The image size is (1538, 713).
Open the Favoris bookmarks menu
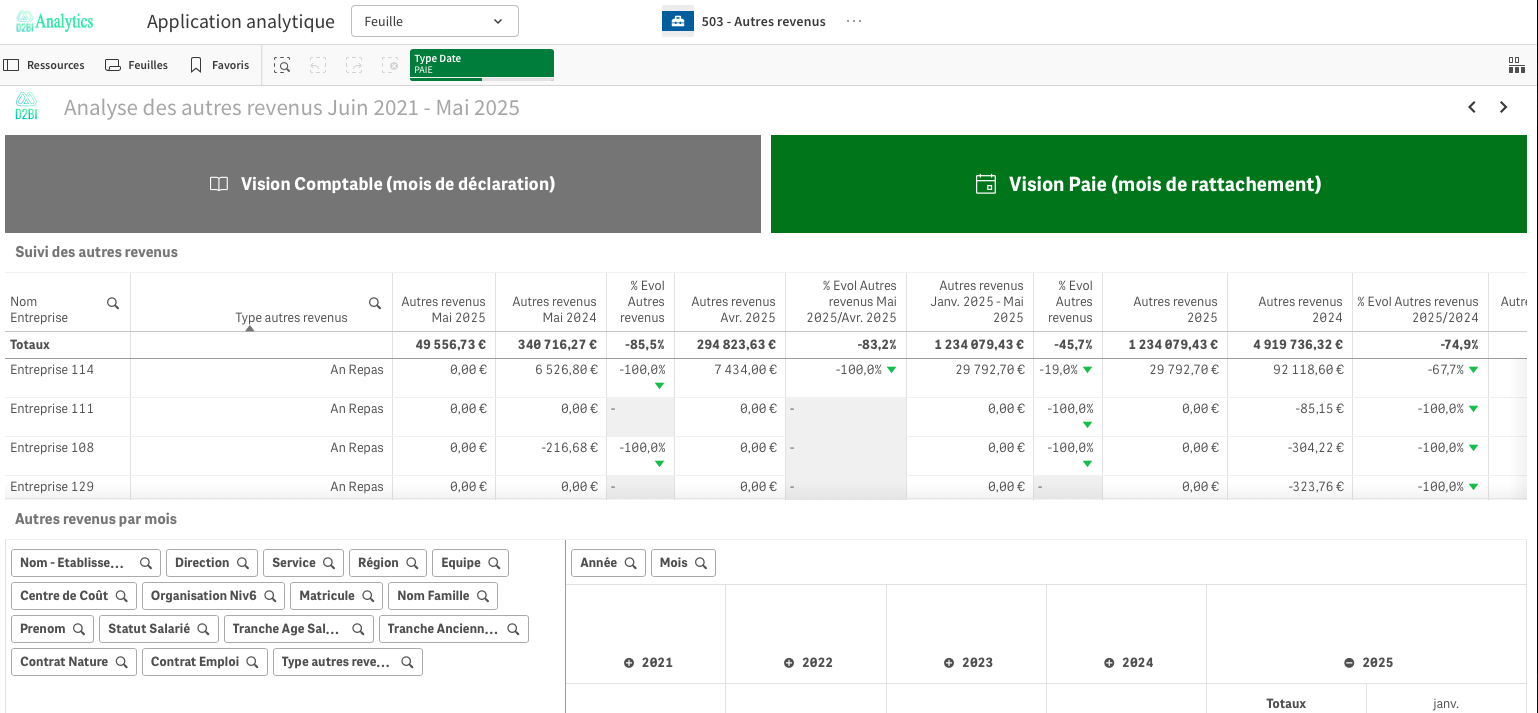tap(219, 65)
